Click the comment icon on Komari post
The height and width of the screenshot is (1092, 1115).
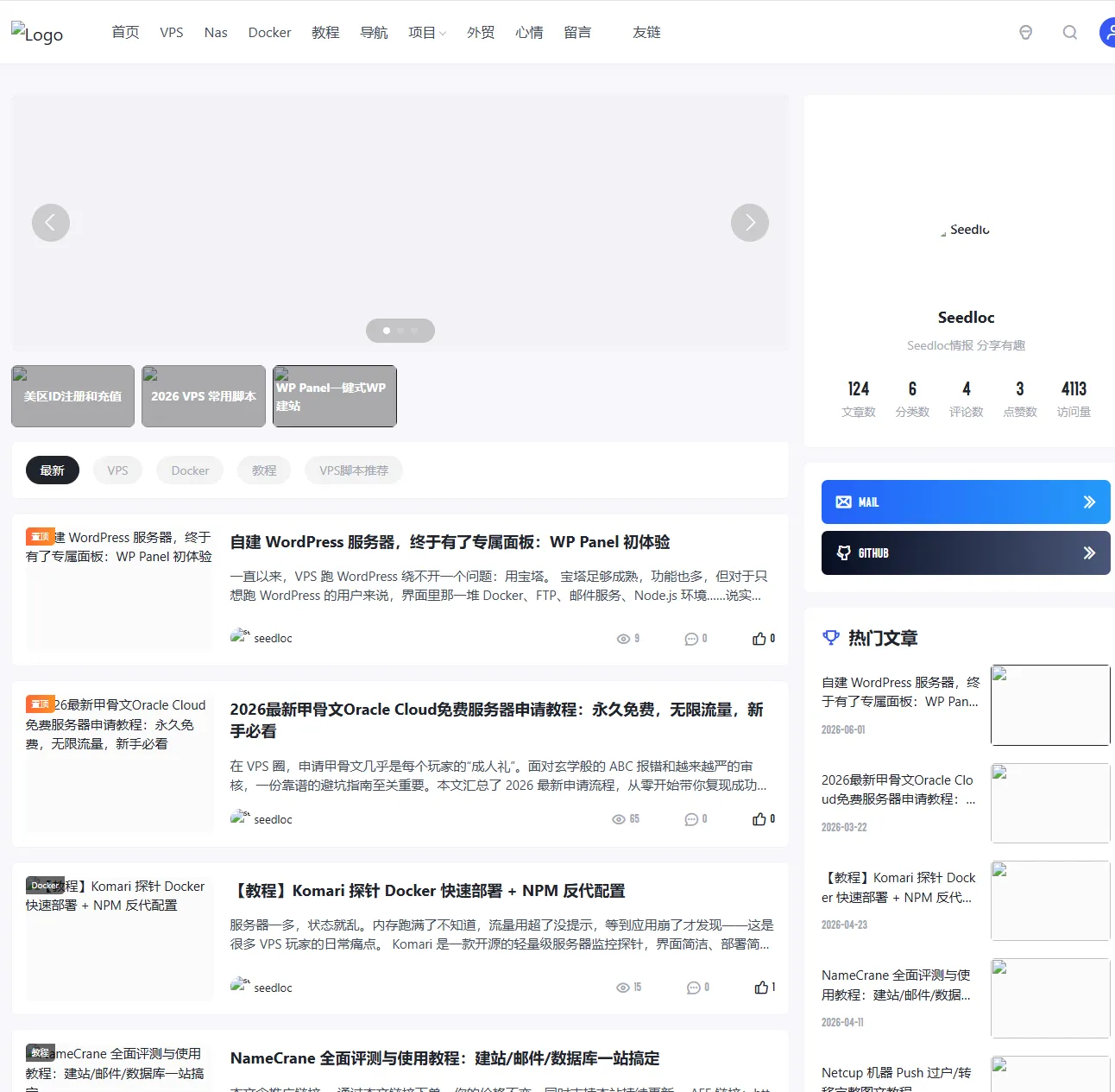coord(693,988)
